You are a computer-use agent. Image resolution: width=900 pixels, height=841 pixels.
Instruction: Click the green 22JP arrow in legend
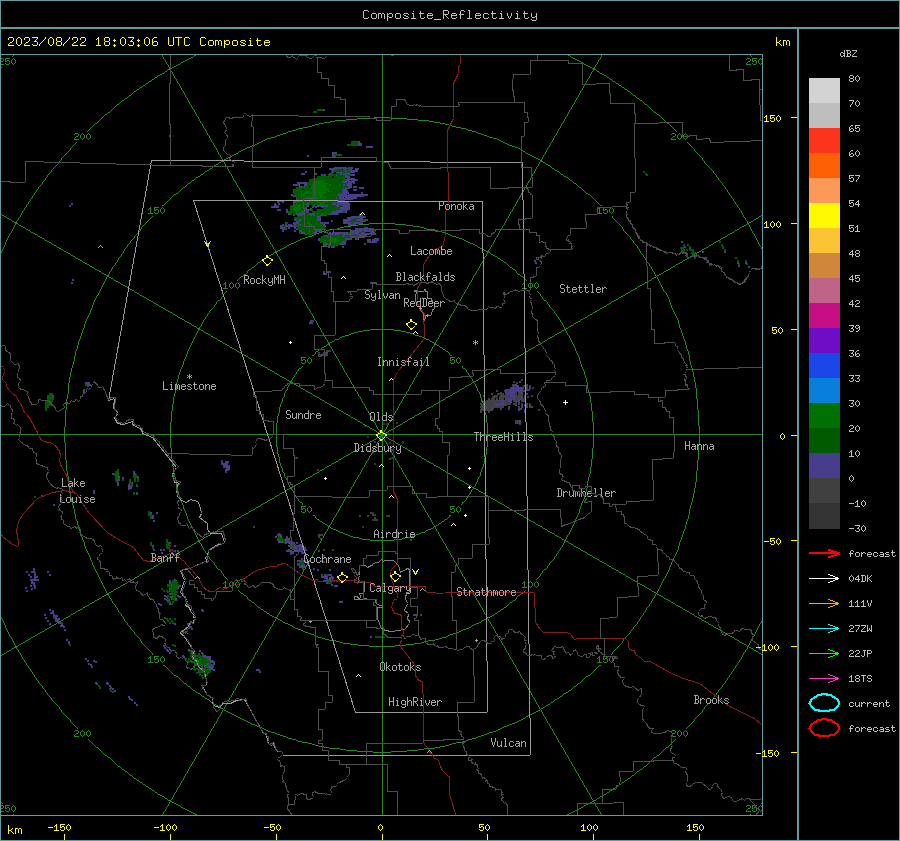[x=824, y=653]
